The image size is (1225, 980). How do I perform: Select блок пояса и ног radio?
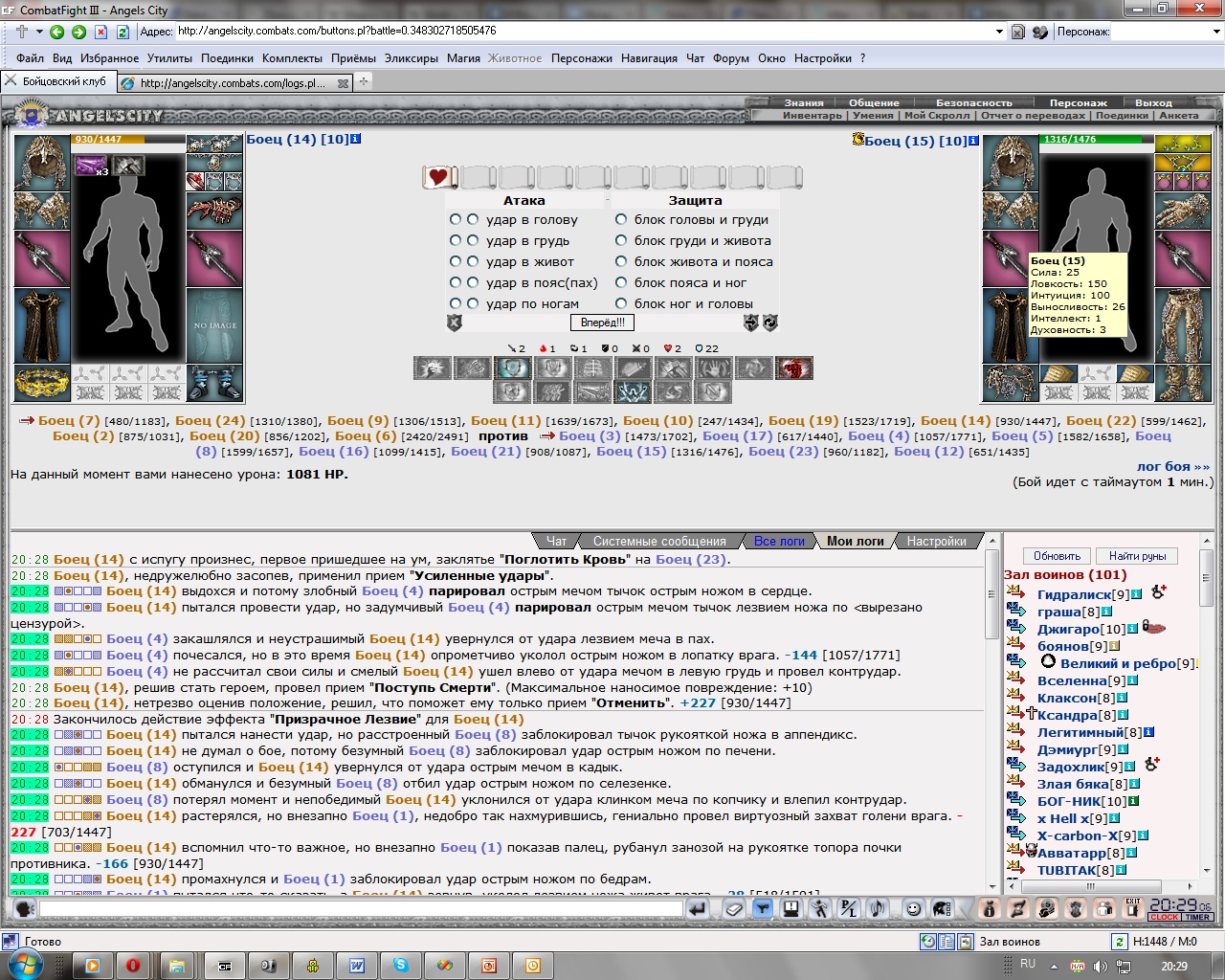(621, 282)
